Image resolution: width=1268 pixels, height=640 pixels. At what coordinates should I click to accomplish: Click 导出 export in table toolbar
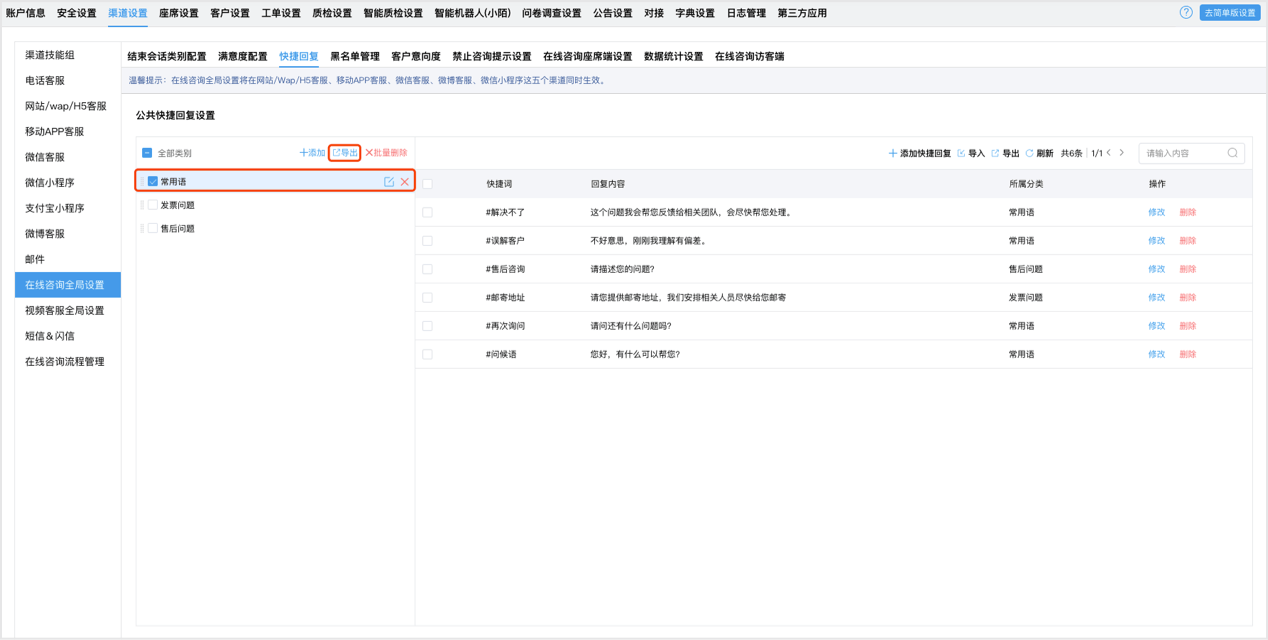(1005, 154)
